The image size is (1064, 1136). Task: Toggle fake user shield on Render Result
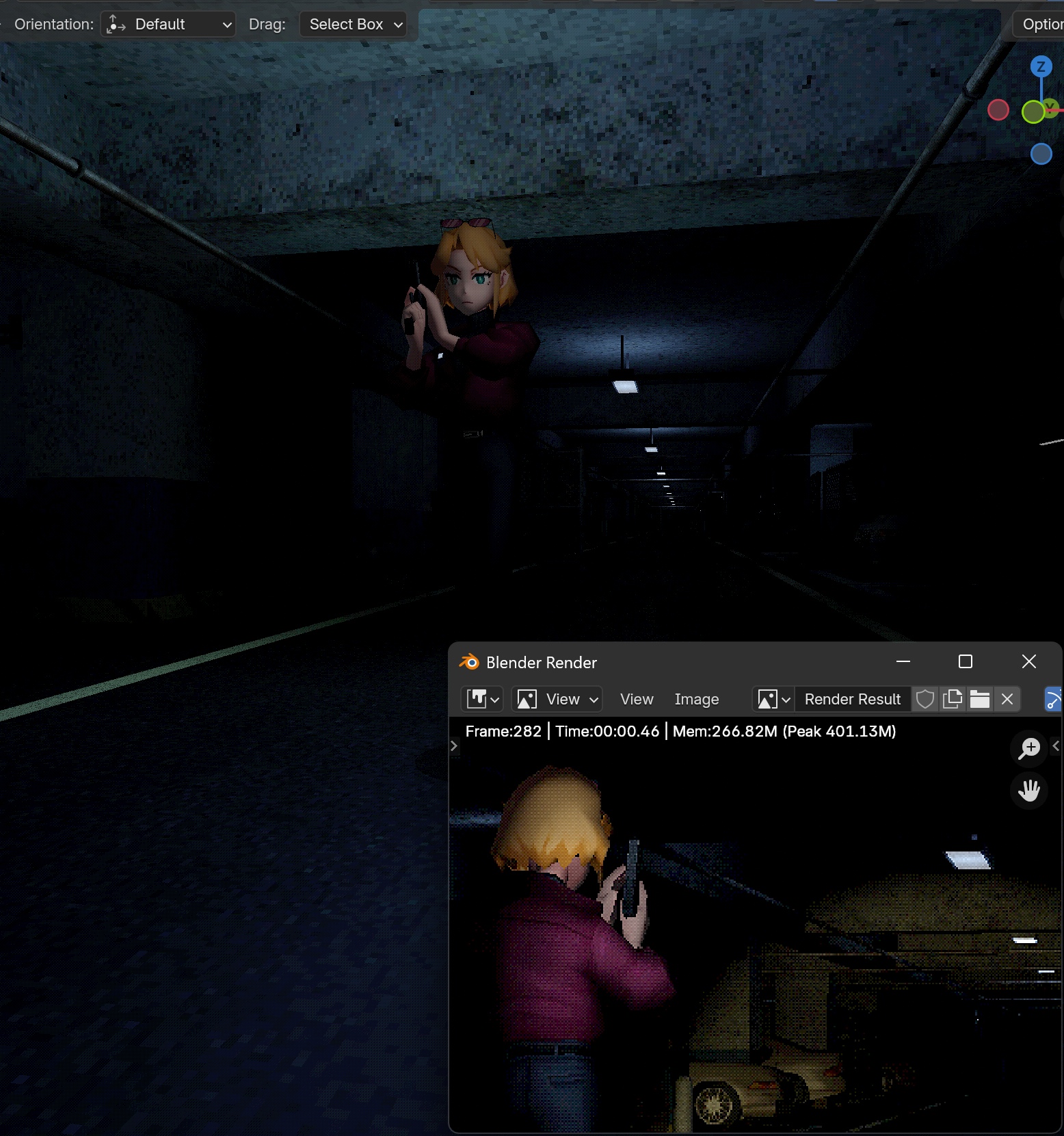pyautogui.click(x=925, y=699)
